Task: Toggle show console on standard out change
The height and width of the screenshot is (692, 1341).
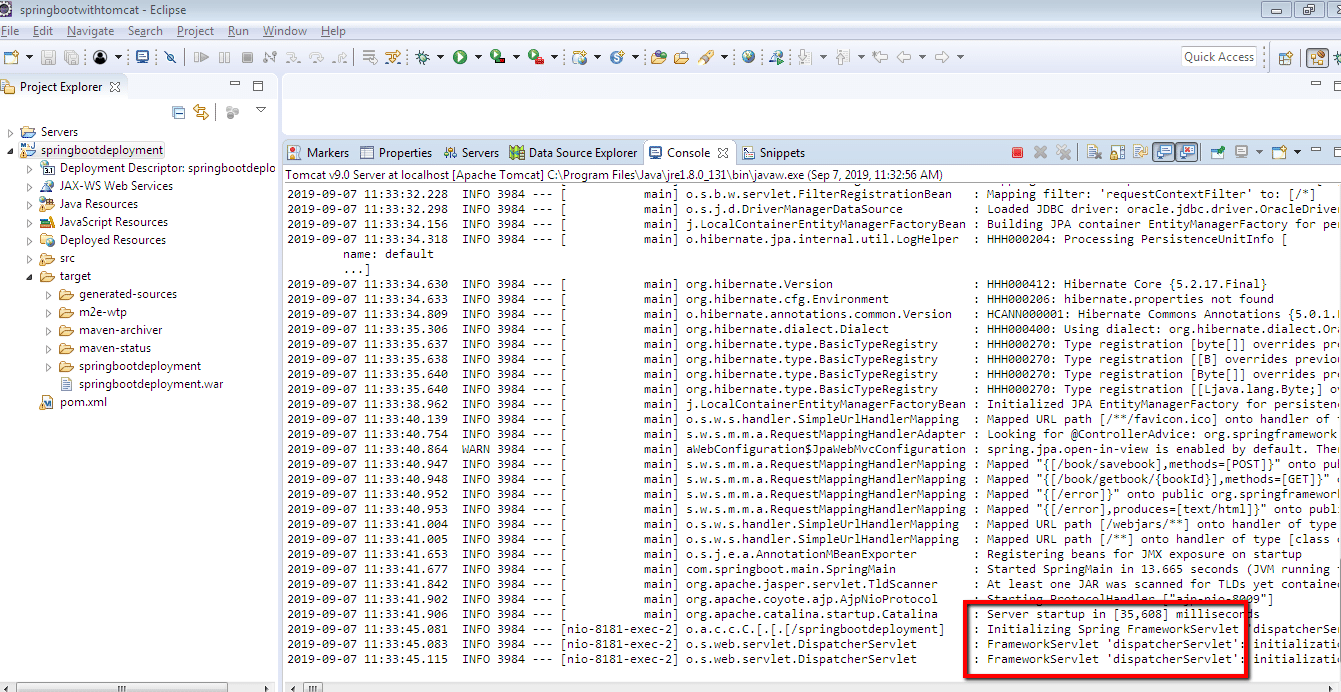Action: click(x=1164, y=153)
